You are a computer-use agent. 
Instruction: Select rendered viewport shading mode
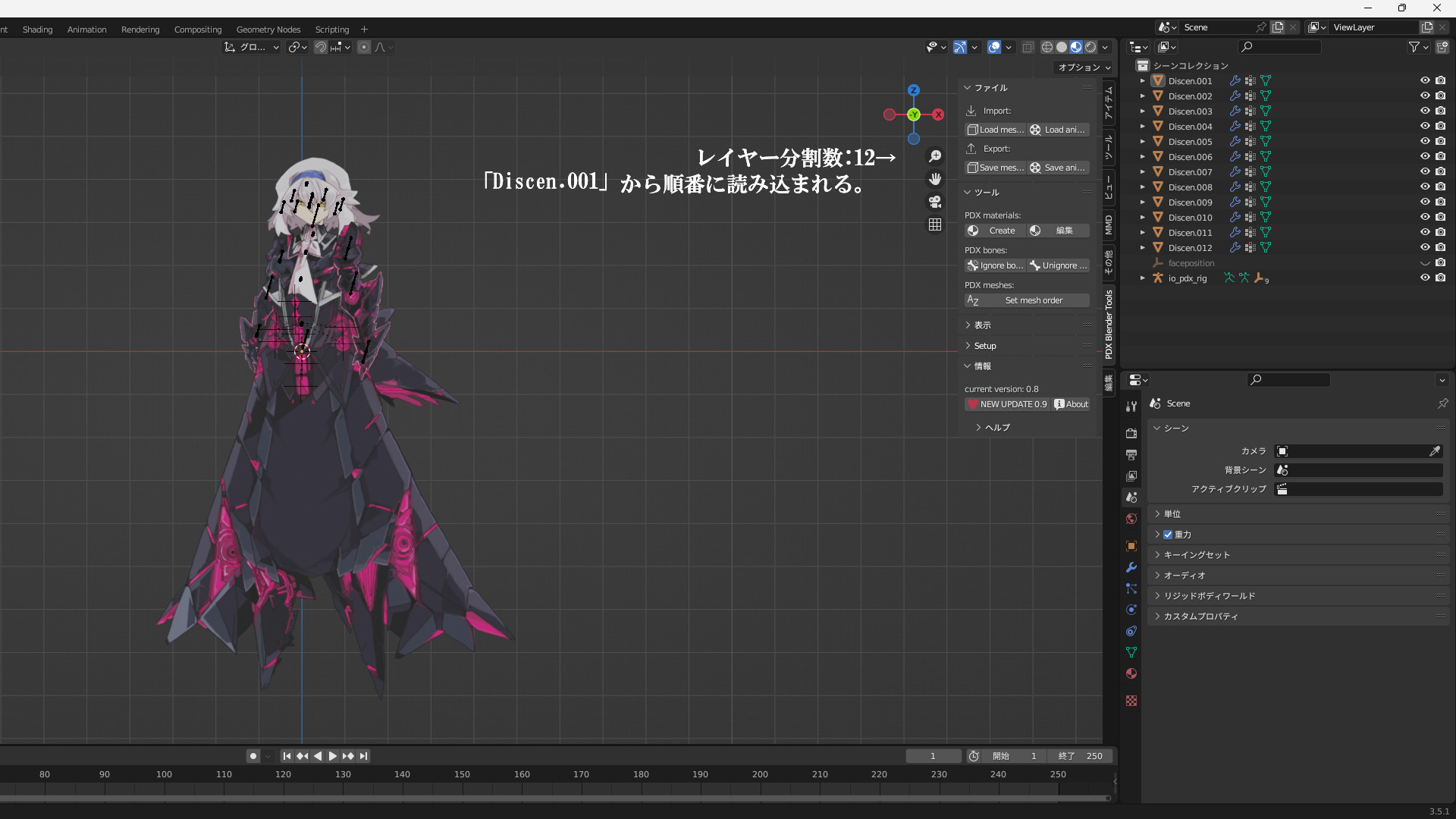point(1090,47)
